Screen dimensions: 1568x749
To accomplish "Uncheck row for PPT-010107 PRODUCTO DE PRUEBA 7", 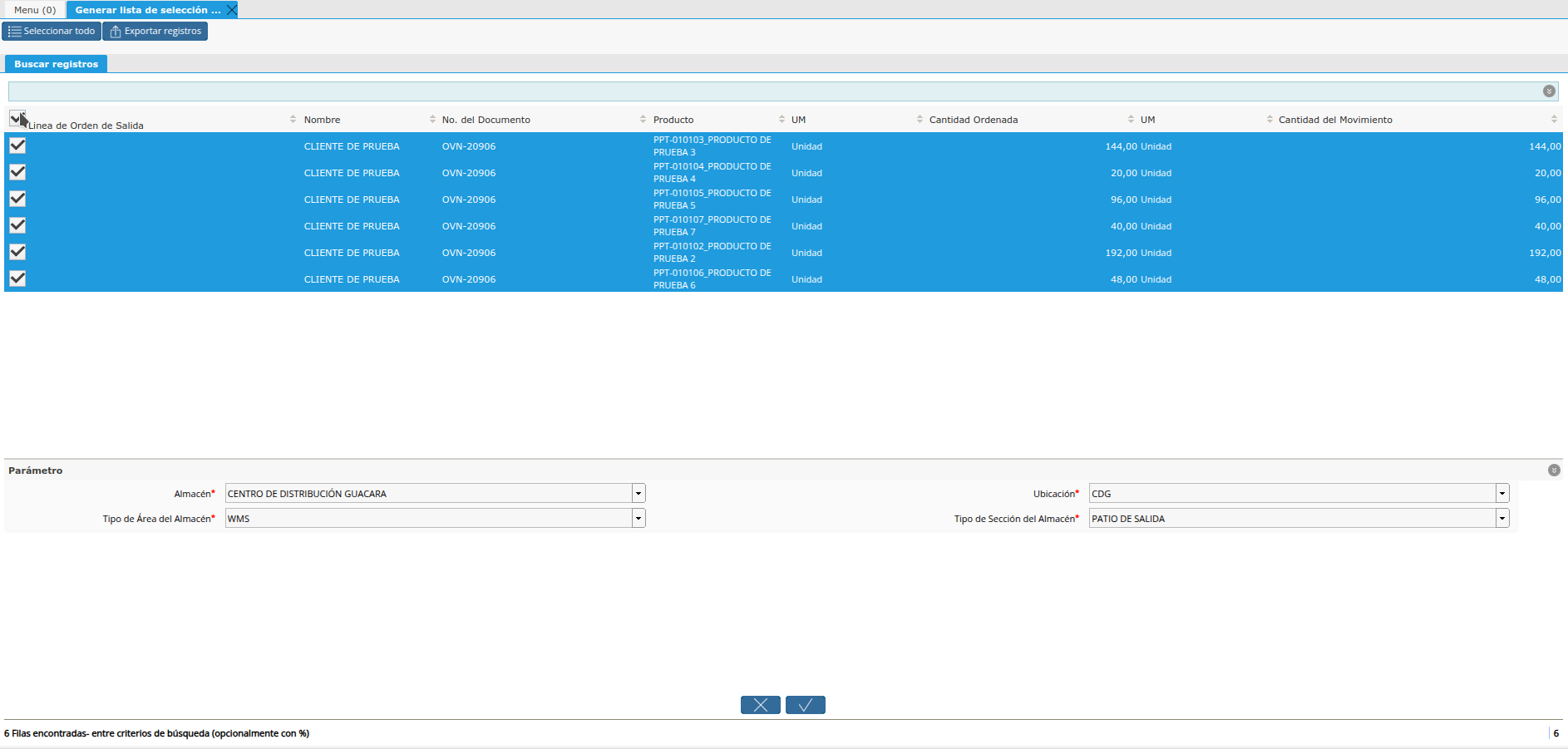I will [17, 225].
